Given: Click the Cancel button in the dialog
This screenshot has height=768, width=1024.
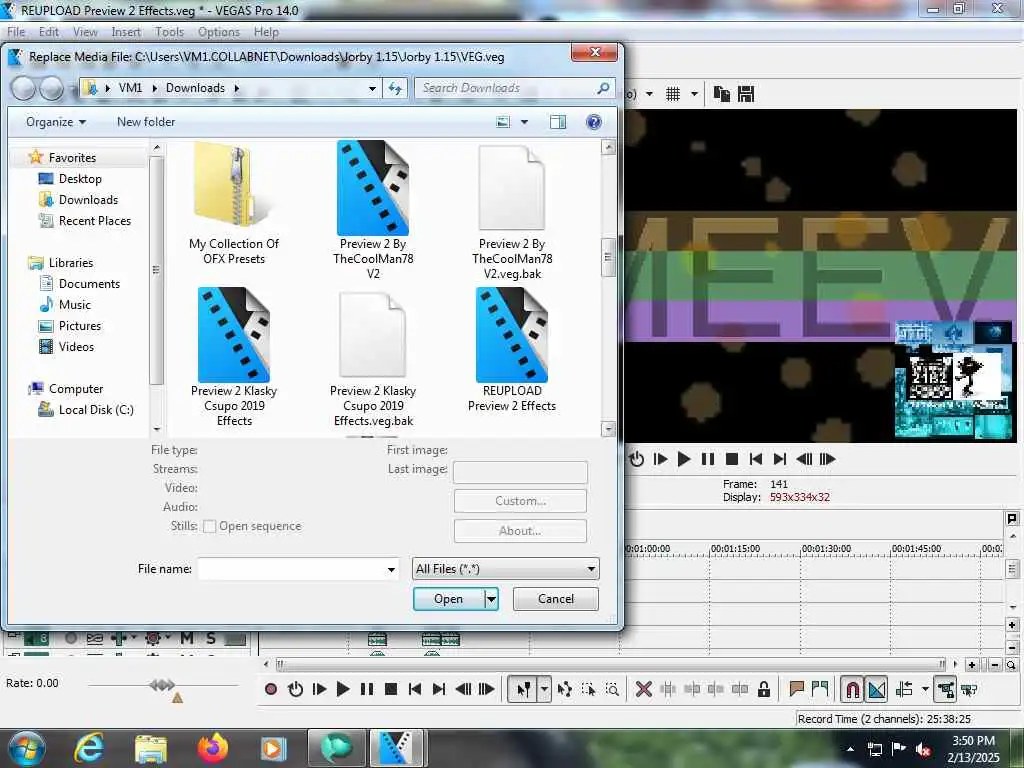Looking at the screenshot, I should [556, 599].
